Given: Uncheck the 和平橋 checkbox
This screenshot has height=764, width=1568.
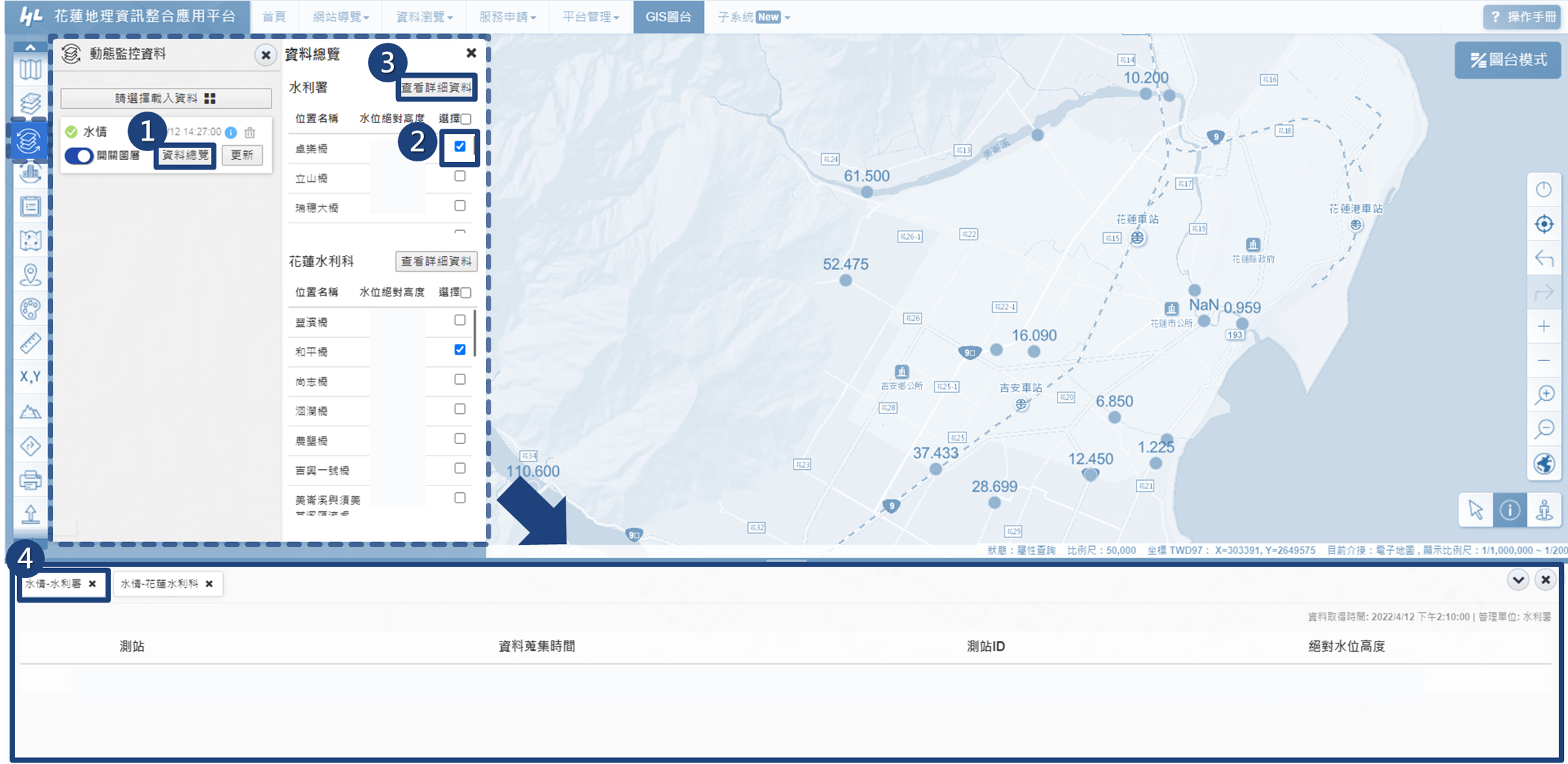Looking at the screenshot, I should coord(460,349).
